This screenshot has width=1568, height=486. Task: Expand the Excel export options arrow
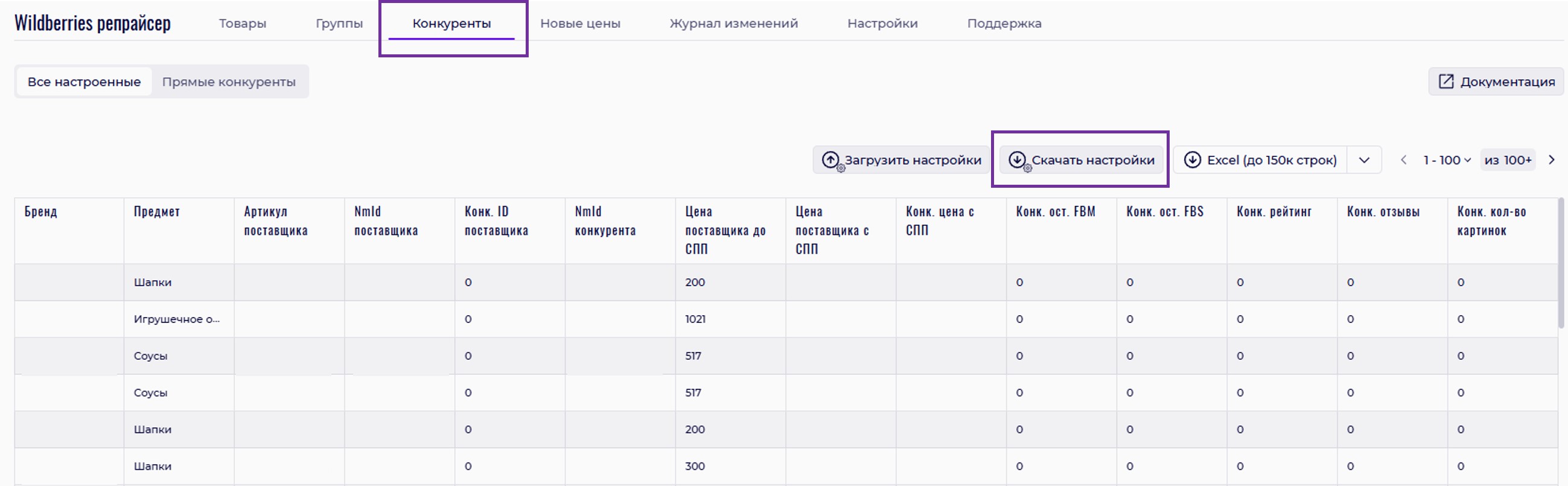tap(1364, 159)
